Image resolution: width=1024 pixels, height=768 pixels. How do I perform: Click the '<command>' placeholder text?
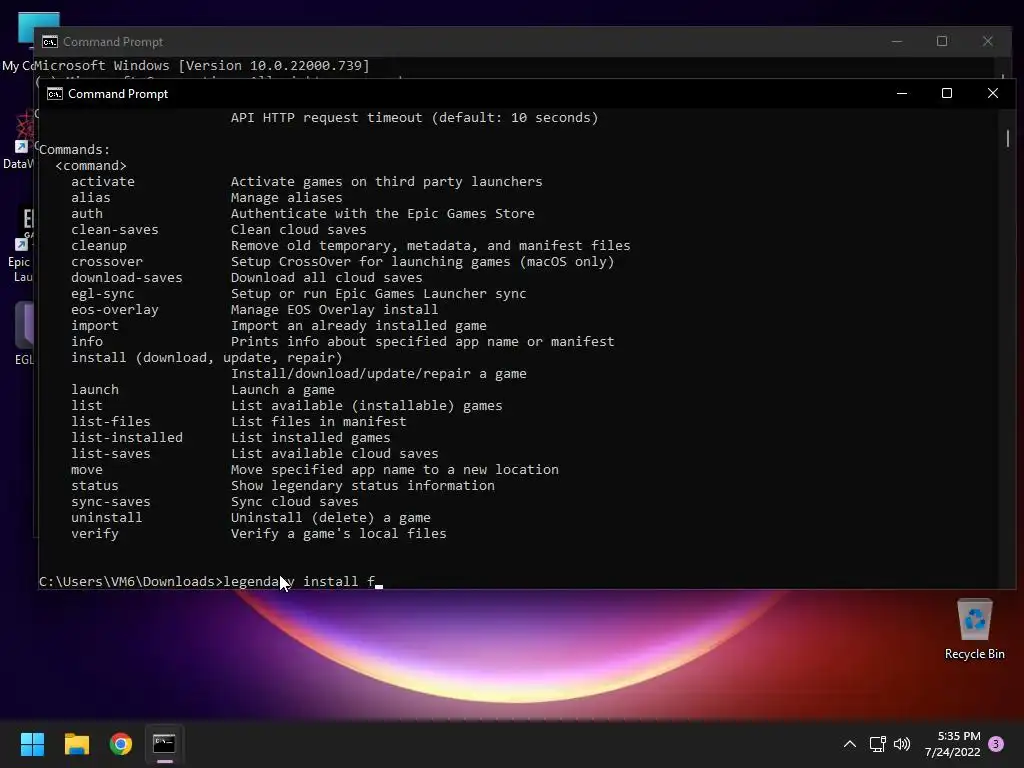coord(91,165)
